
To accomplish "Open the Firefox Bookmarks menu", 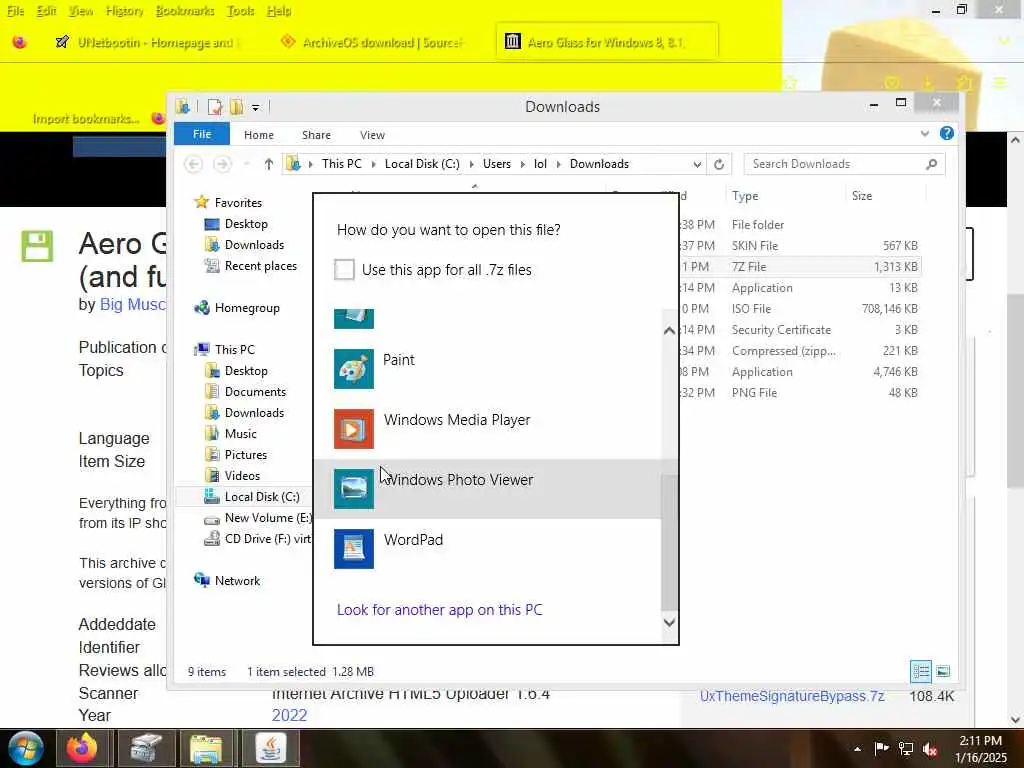I will (x=185, y=10).
